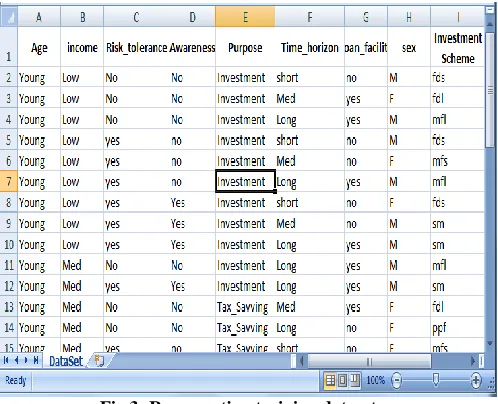Click the 'Investment Scheme' header cell
This screenshot has width=498, height=404.
pos(458,47)
